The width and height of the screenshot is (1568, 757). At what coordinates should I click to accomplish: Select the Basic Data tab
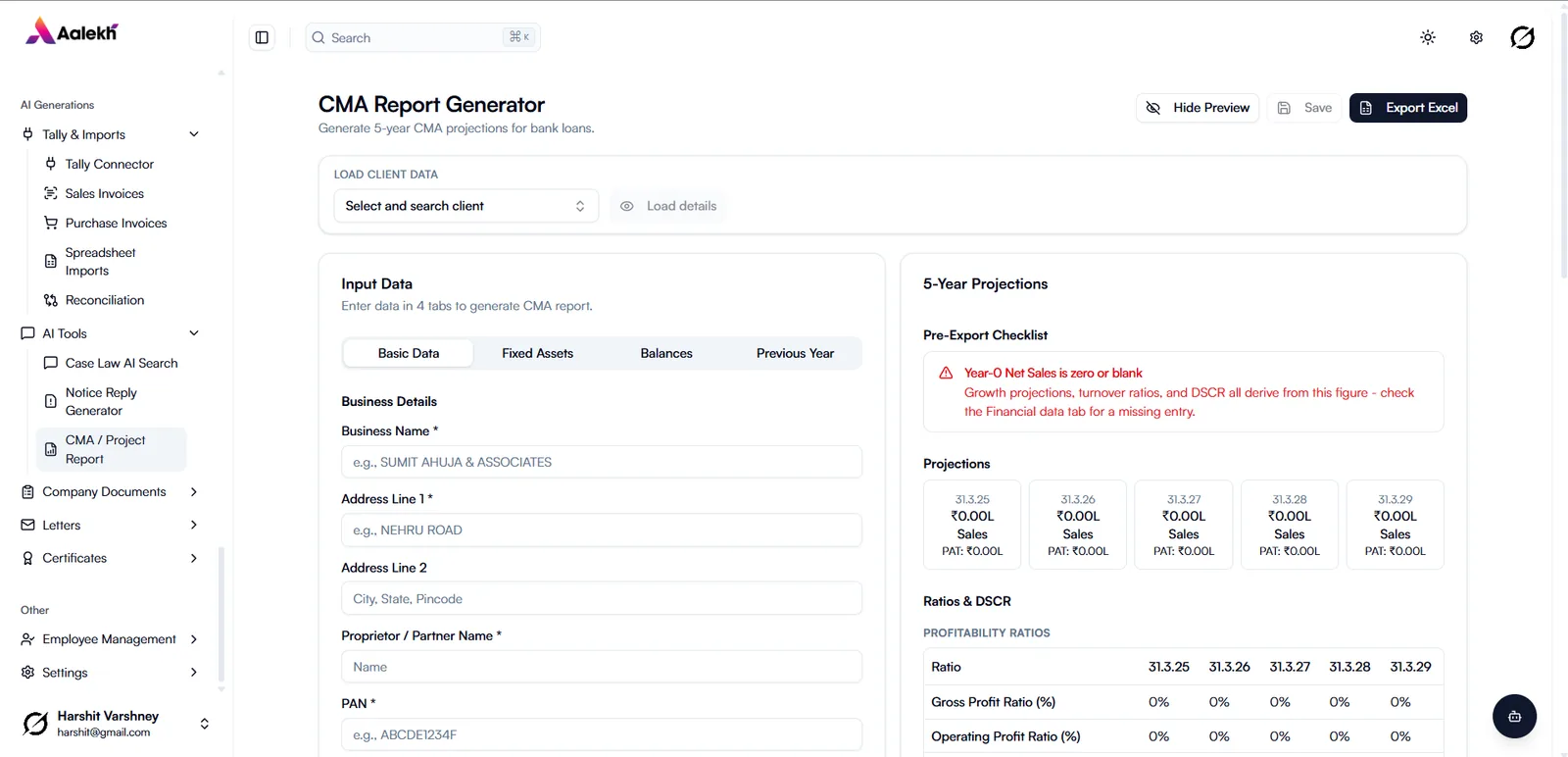coord(409,353)
